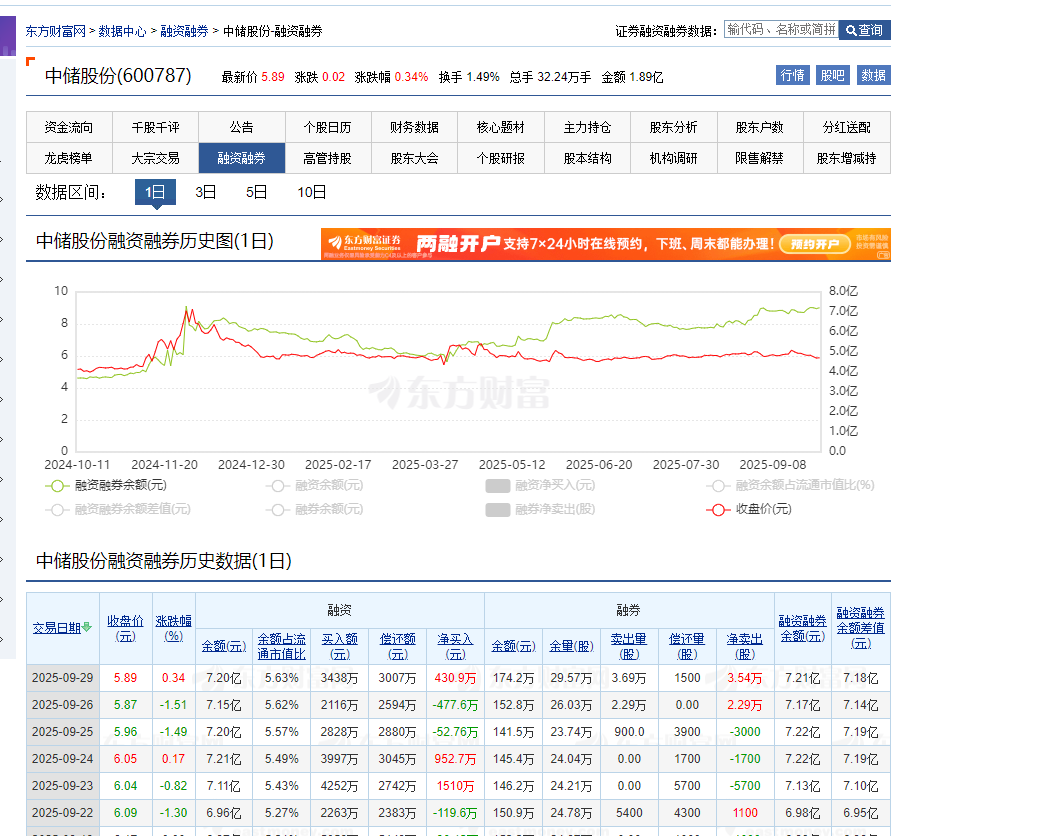Toggle 融券余额(元) legend series
This screenshot has height=836, width=1054.
click(x=315, y=509)
